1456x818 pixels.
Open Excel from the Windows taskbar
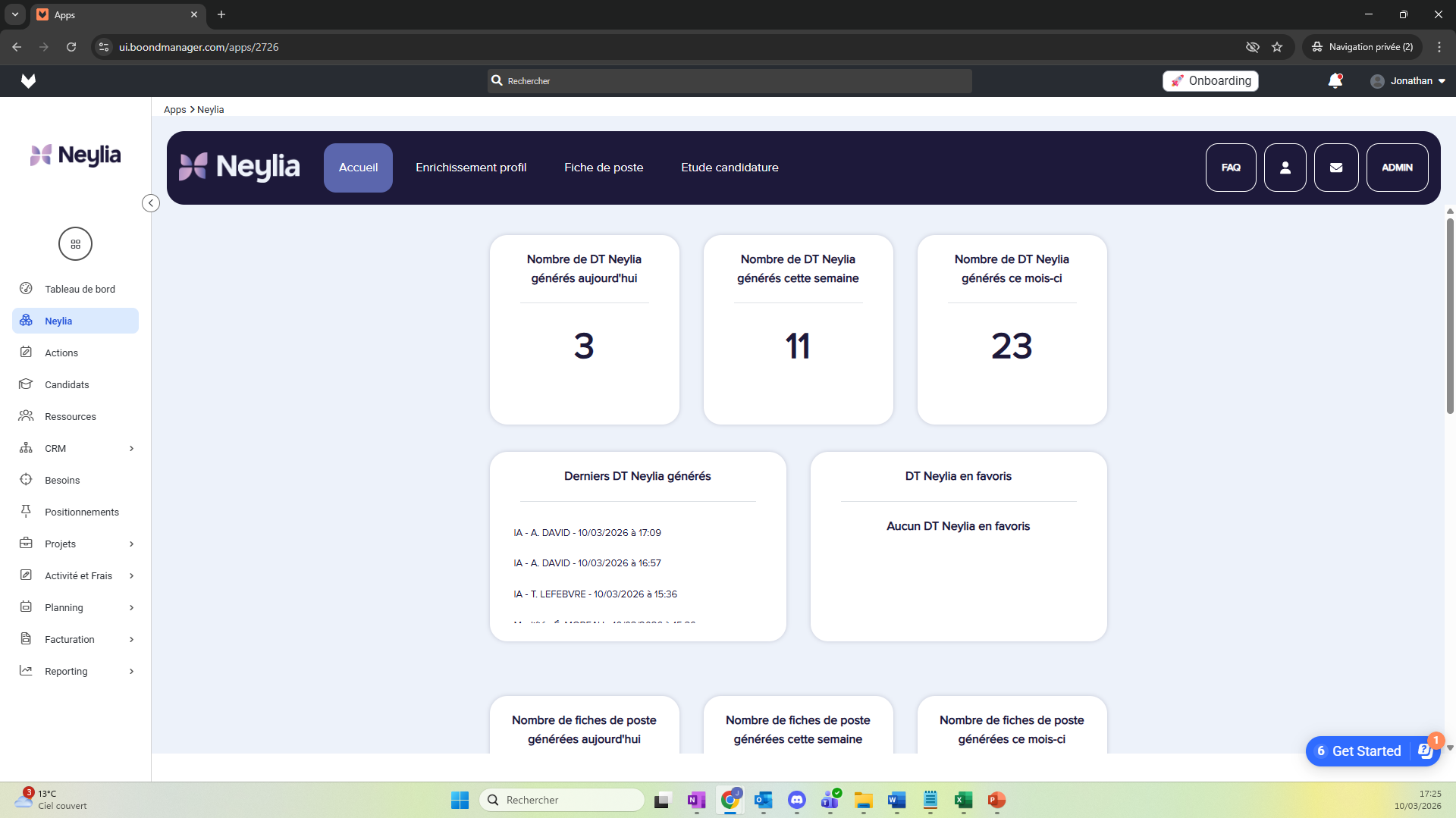pos(963,800)
